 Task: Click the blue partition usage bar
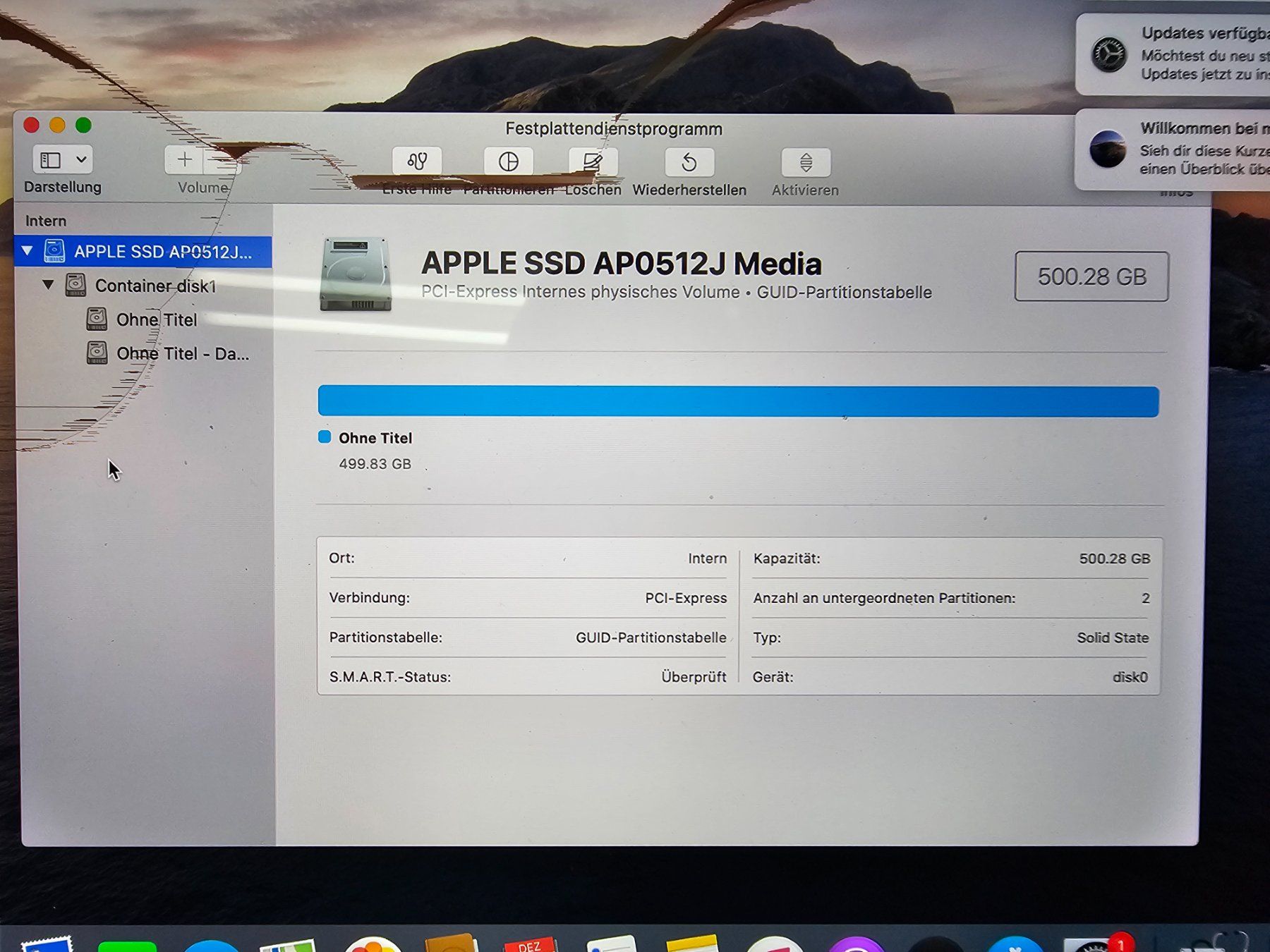tap(738, 401)
